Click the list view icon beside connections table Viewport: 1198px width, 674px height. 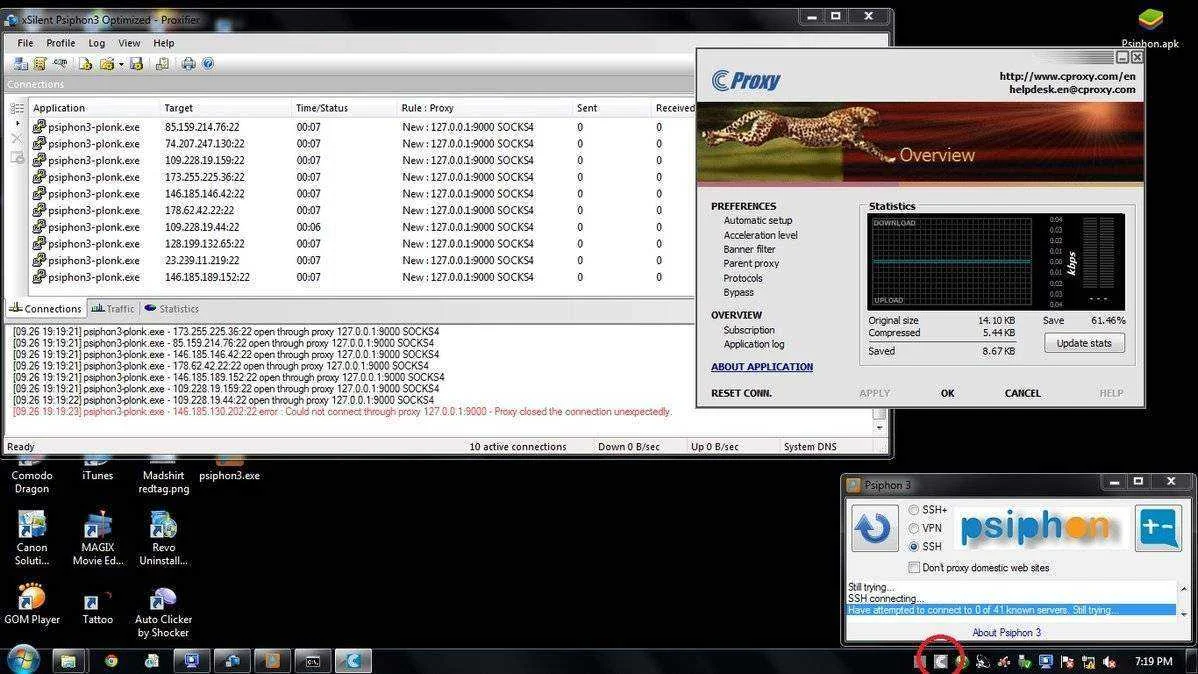17,109
